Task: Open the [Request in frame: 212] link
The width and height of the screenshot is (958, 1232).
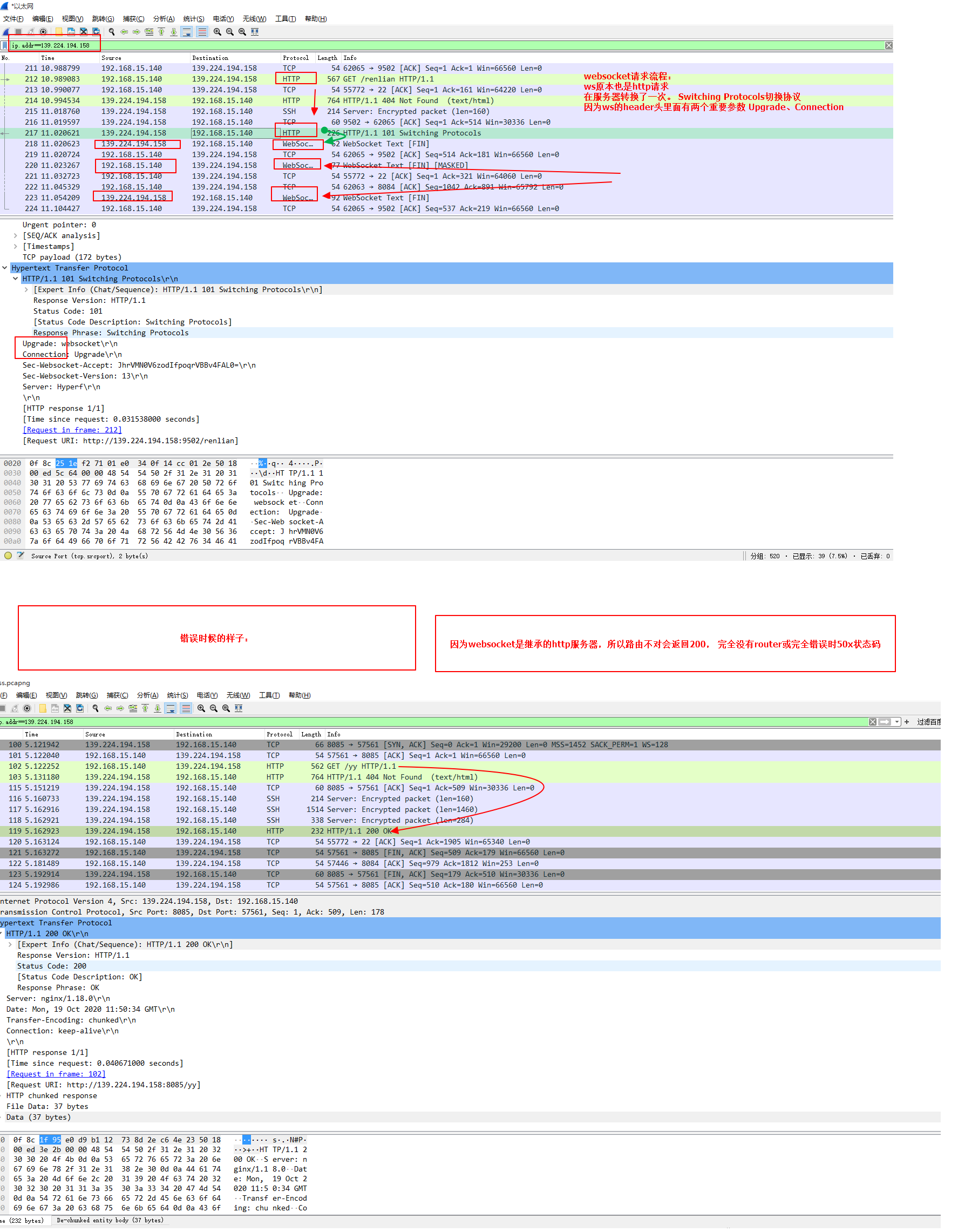Action: 72,430
